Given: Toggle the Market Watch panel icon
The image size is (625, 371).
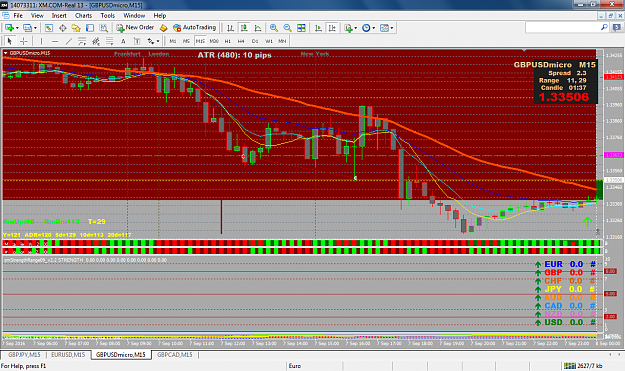Looking at the screenshot, I should coord(49,28).
